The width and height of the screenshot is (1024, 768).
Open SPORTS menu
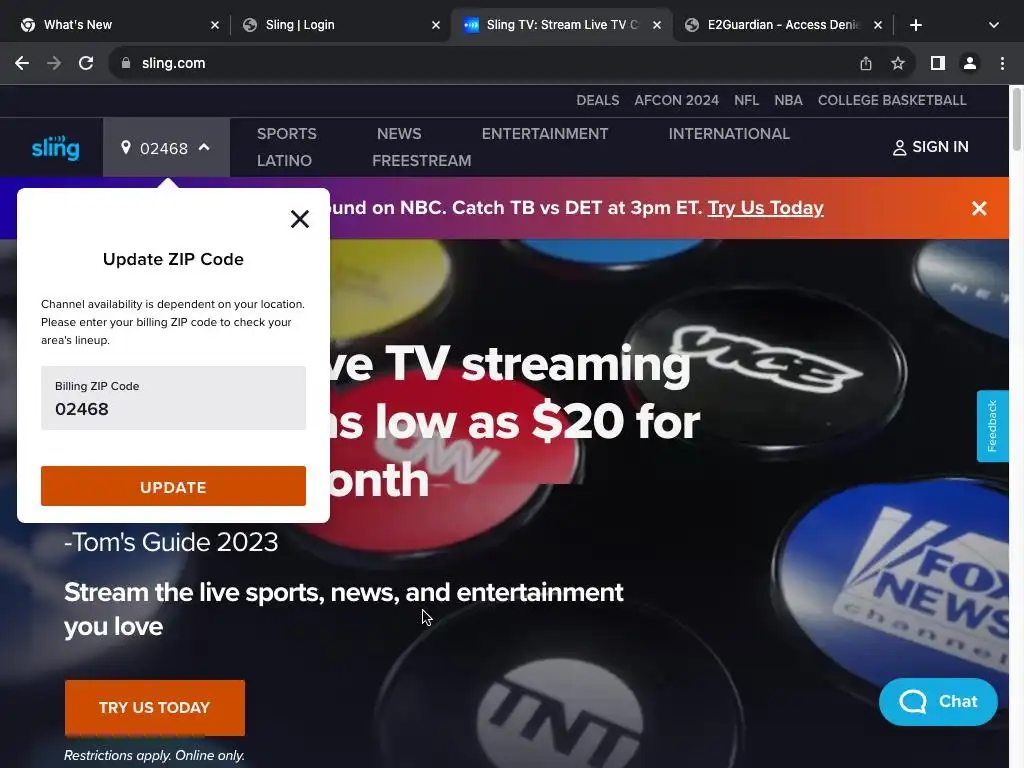click(x=287, y=134)
